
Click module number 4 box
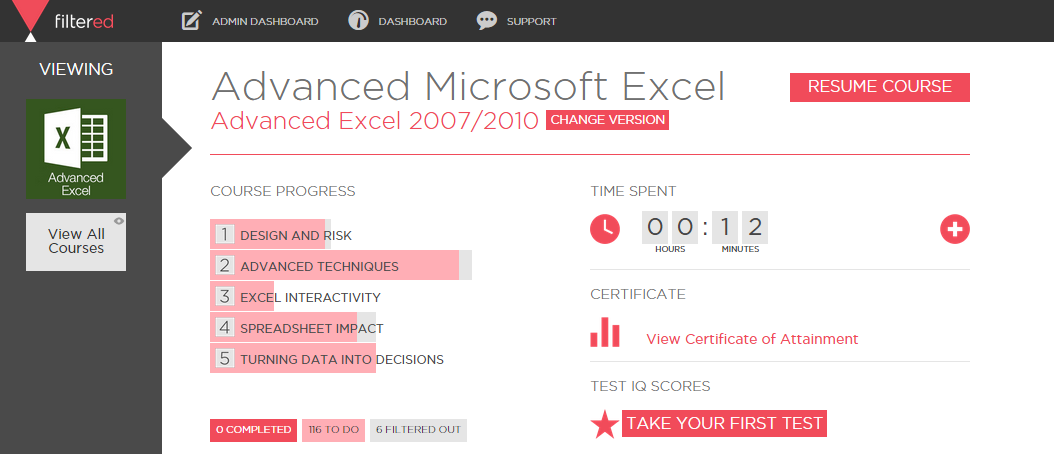[225, 328]
